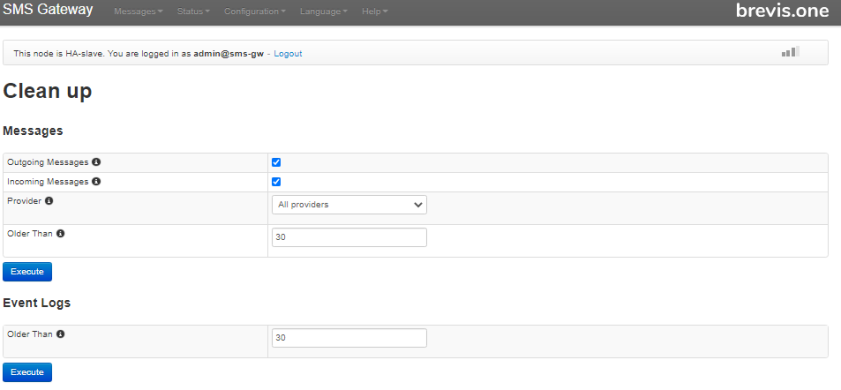Expand the Configuration menu

(x=255, y=11)
